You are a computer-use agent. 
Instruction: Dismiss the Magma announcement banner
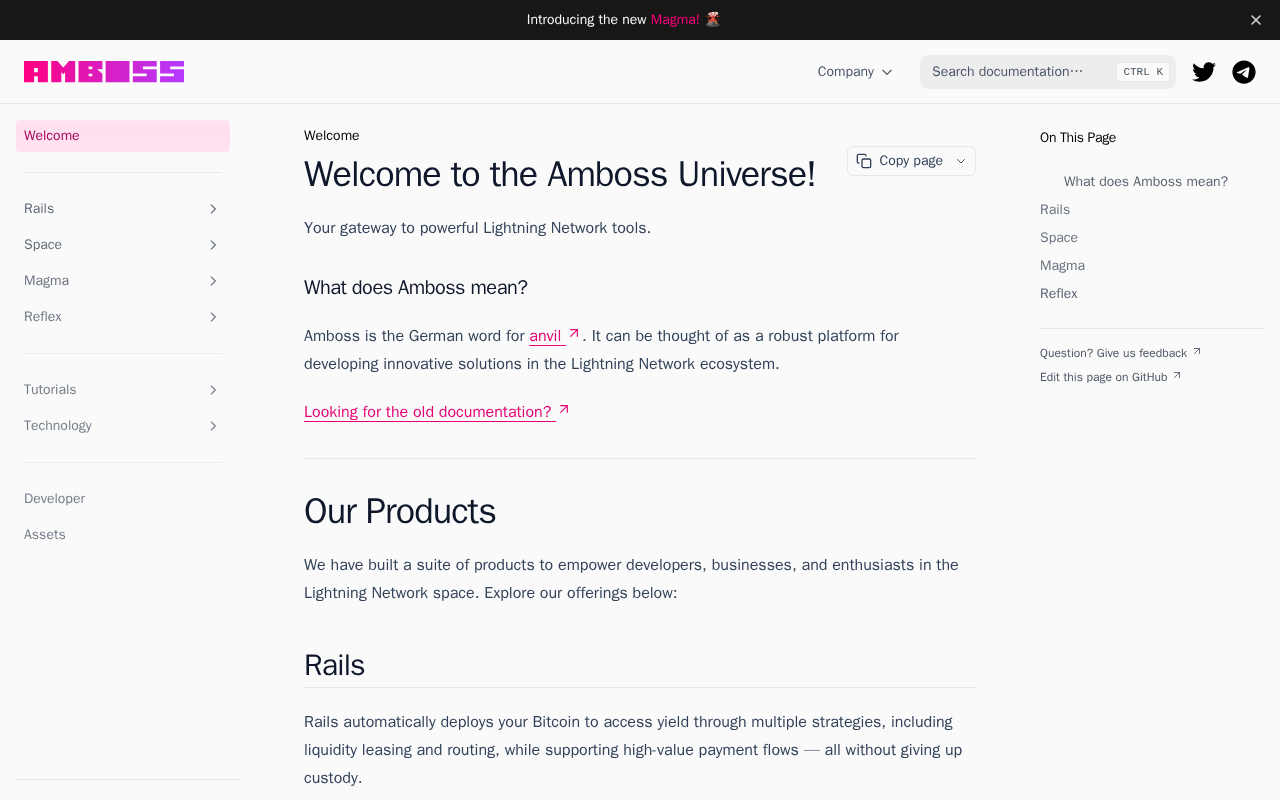(1256, 20)
